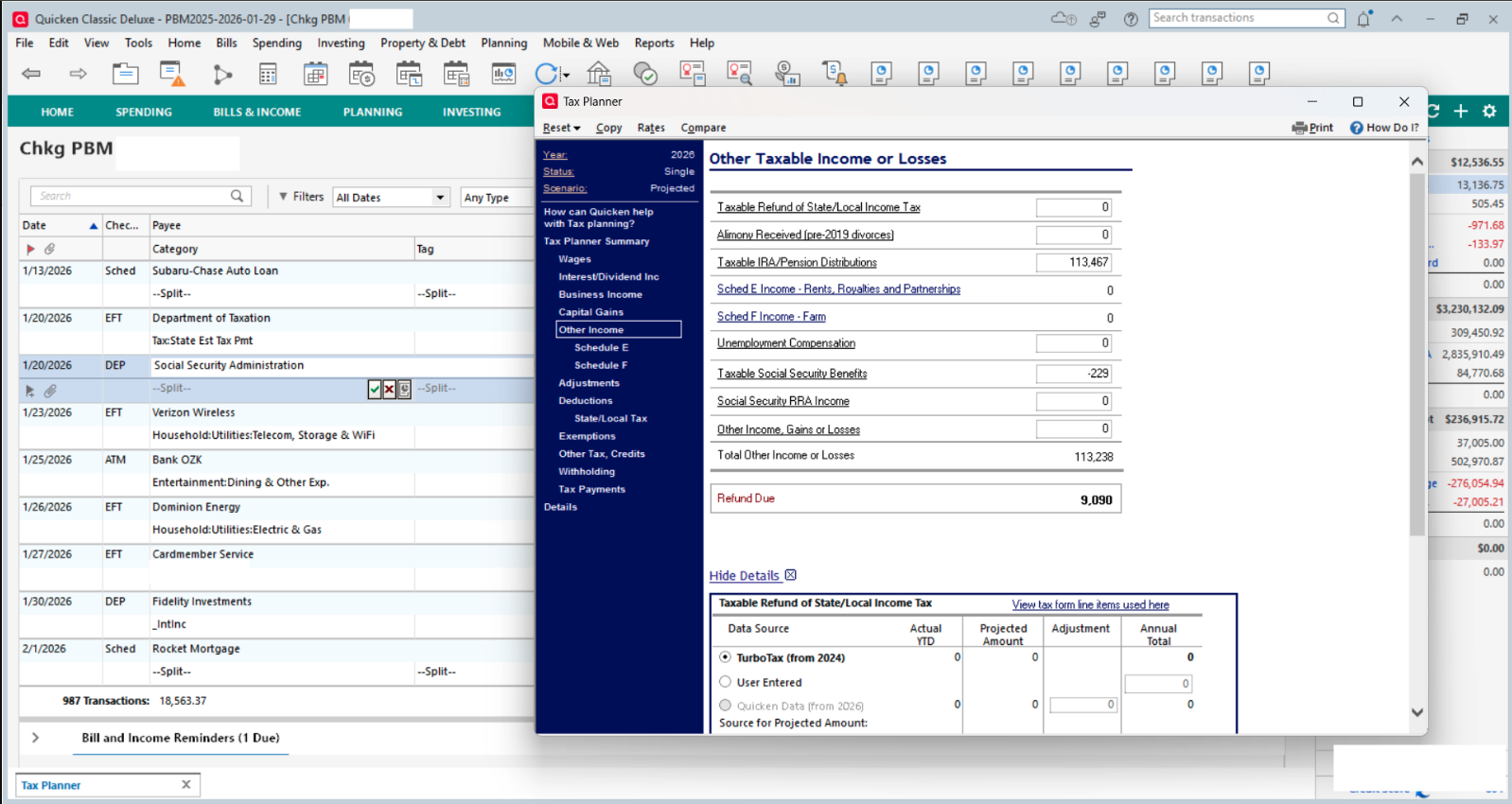Select TurboTax (from 2024) radio button
This screenshot has height=804, width=1512.
726,657
